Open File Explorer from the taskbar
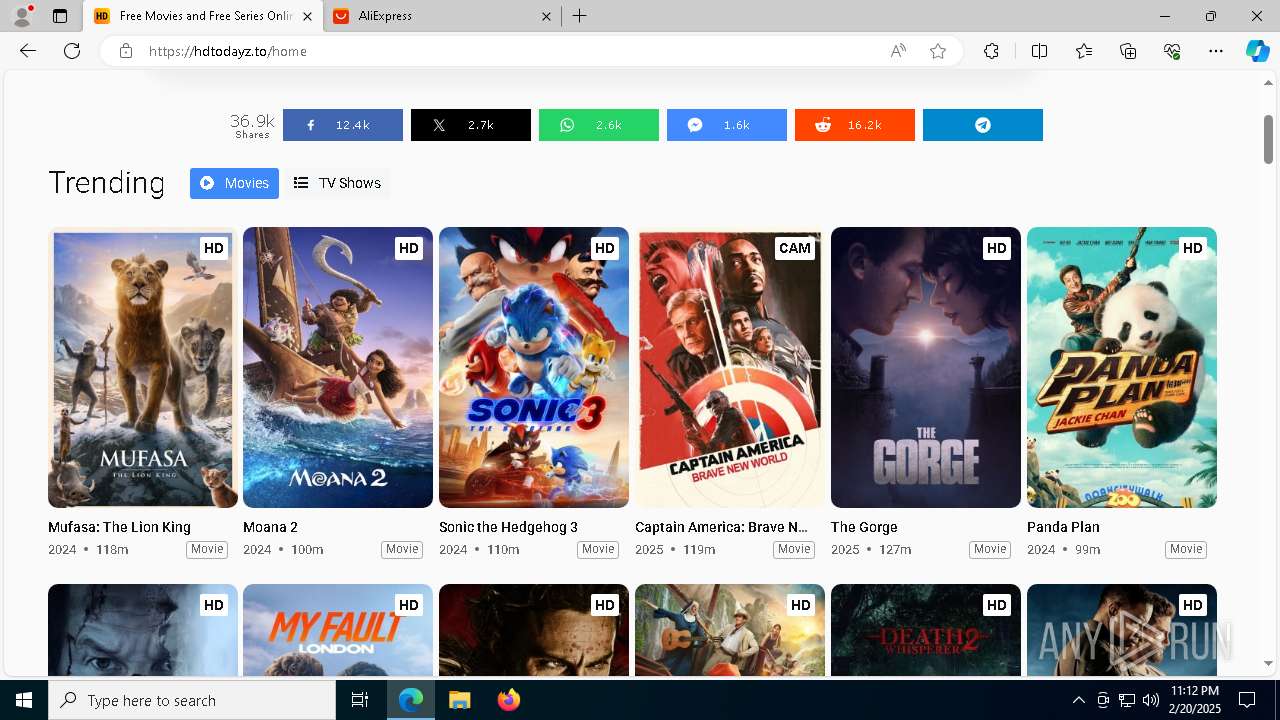This screenshot has width=1280, height=720. pos(459,700)
